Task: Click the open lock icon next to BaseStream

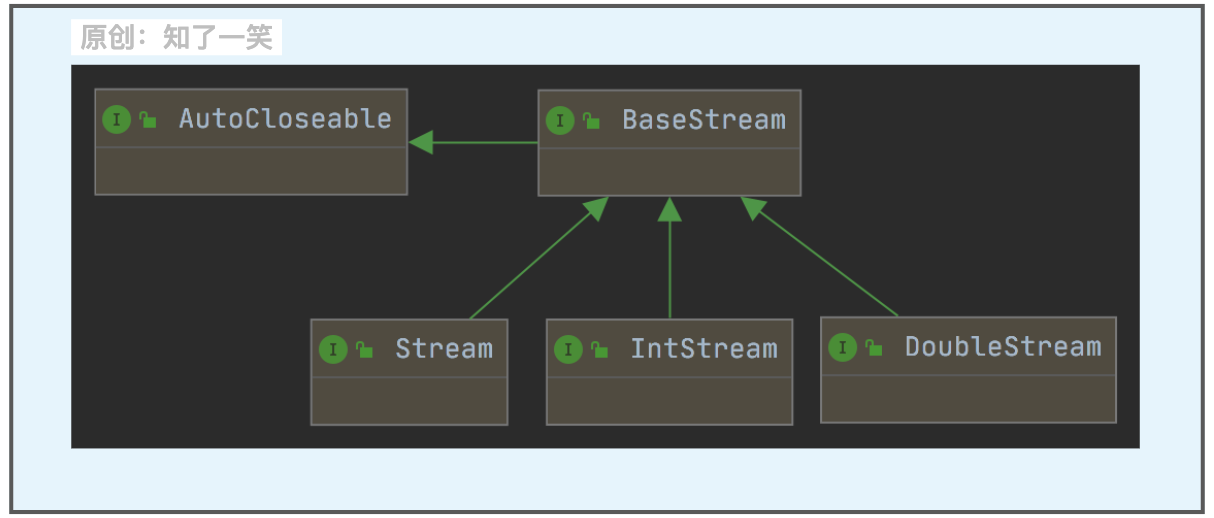Action: pyautogui.click(x=591, y=121)
